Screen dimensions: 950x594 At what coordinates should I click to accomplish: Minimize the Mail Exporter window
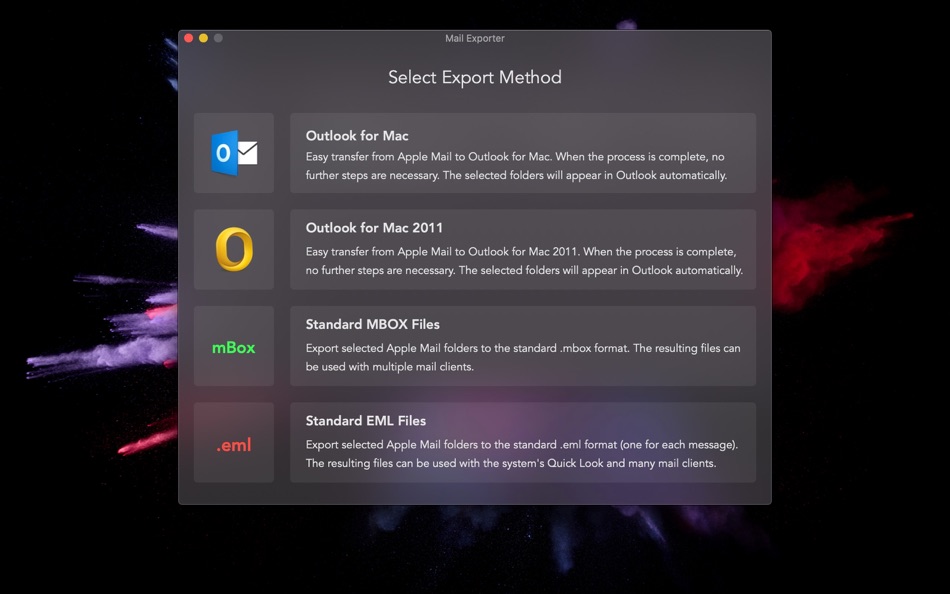(204, 38)
